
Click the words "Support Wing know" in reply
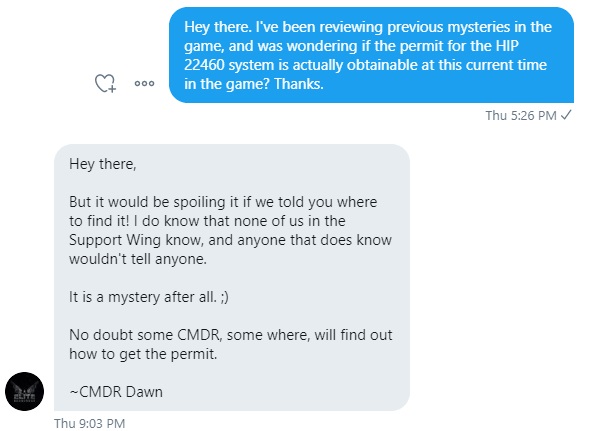(x=136, y=240)
